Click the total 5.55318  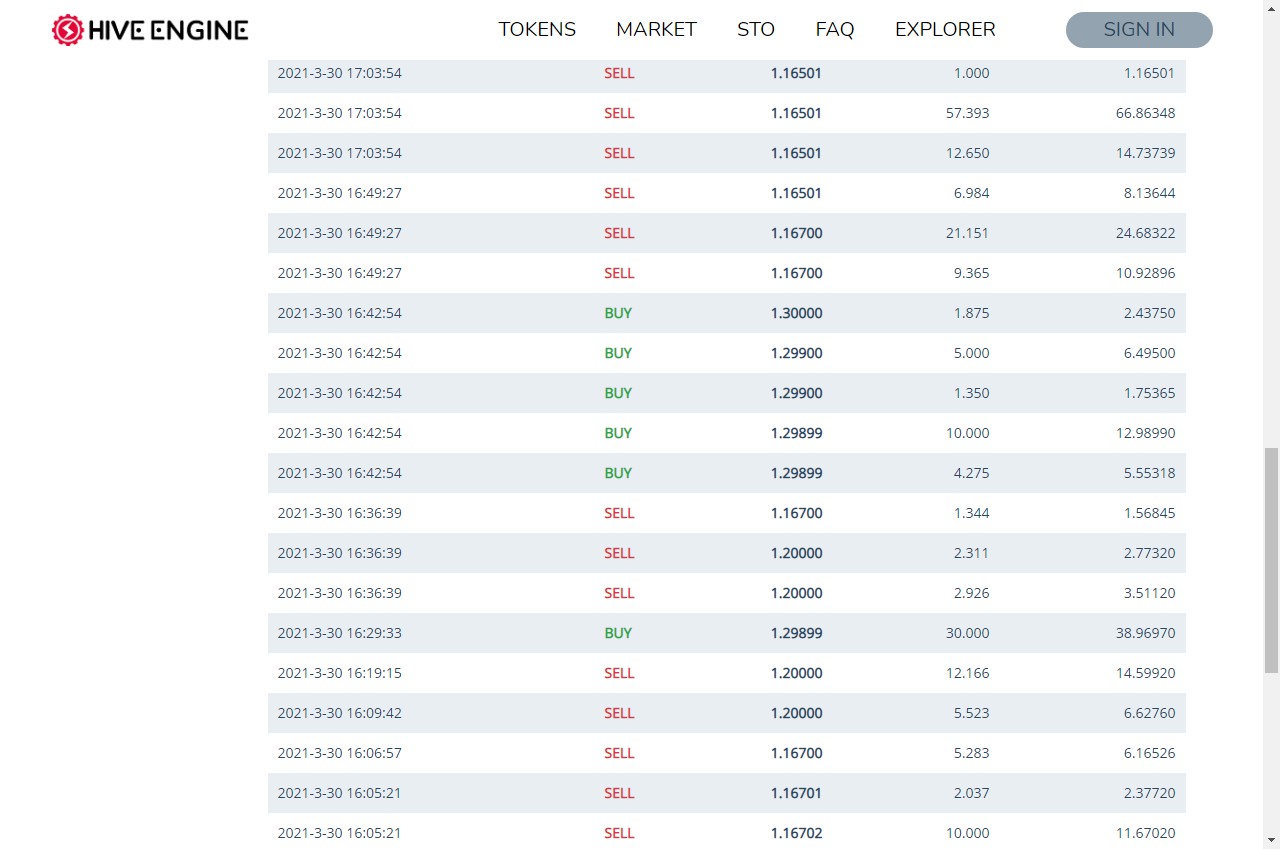coord(1149,473)
